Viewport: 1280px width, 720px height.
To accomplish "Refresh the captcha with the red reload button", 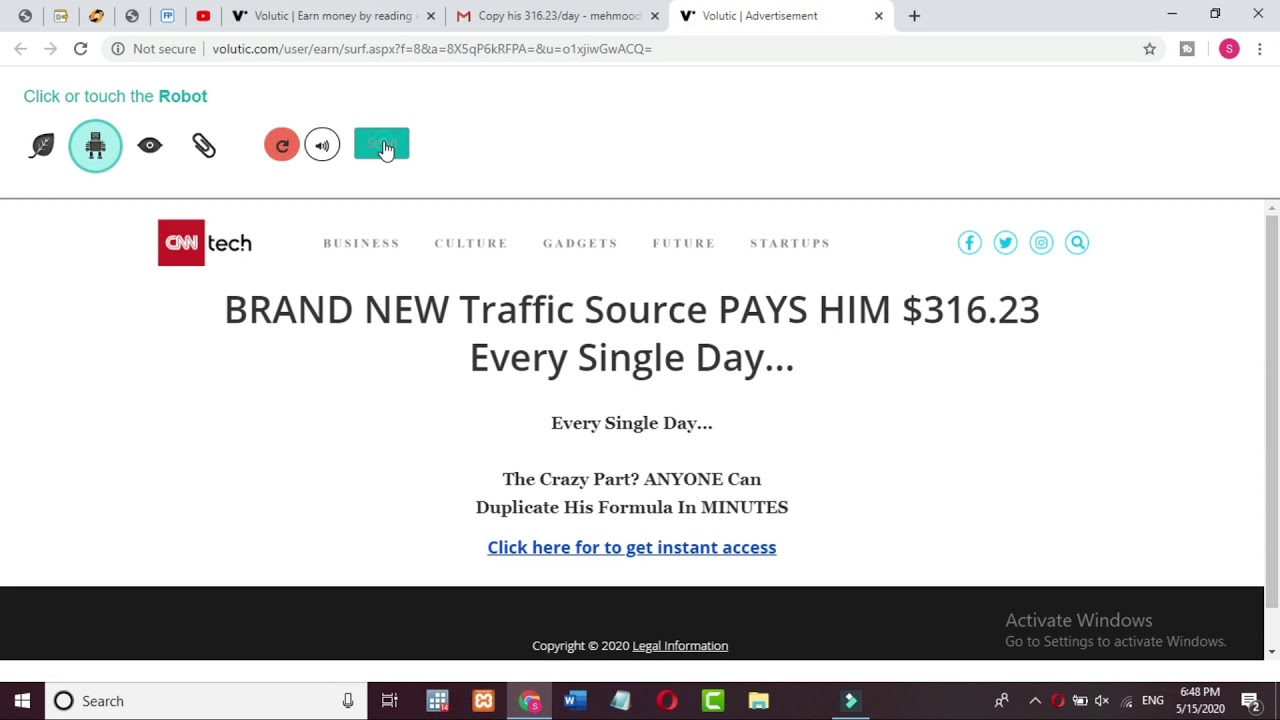I will click(282, 145).
